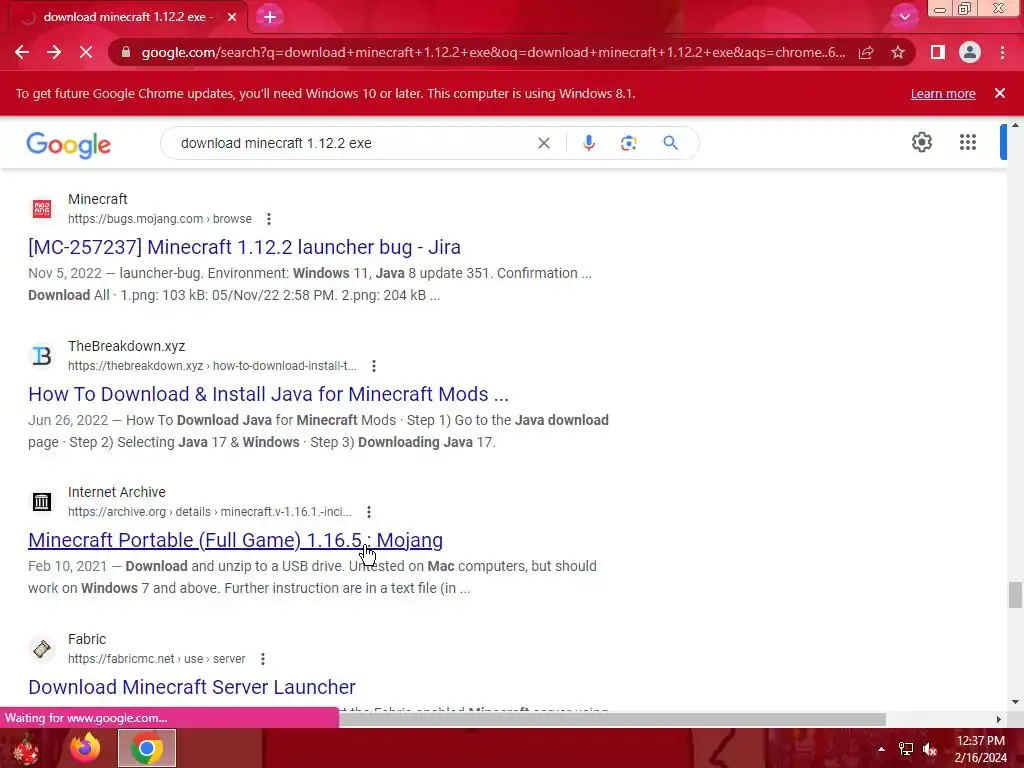Viewport: 1024px width, 768px height.
Task: Bookmark this page with the star
Action: tap(898, 52)
